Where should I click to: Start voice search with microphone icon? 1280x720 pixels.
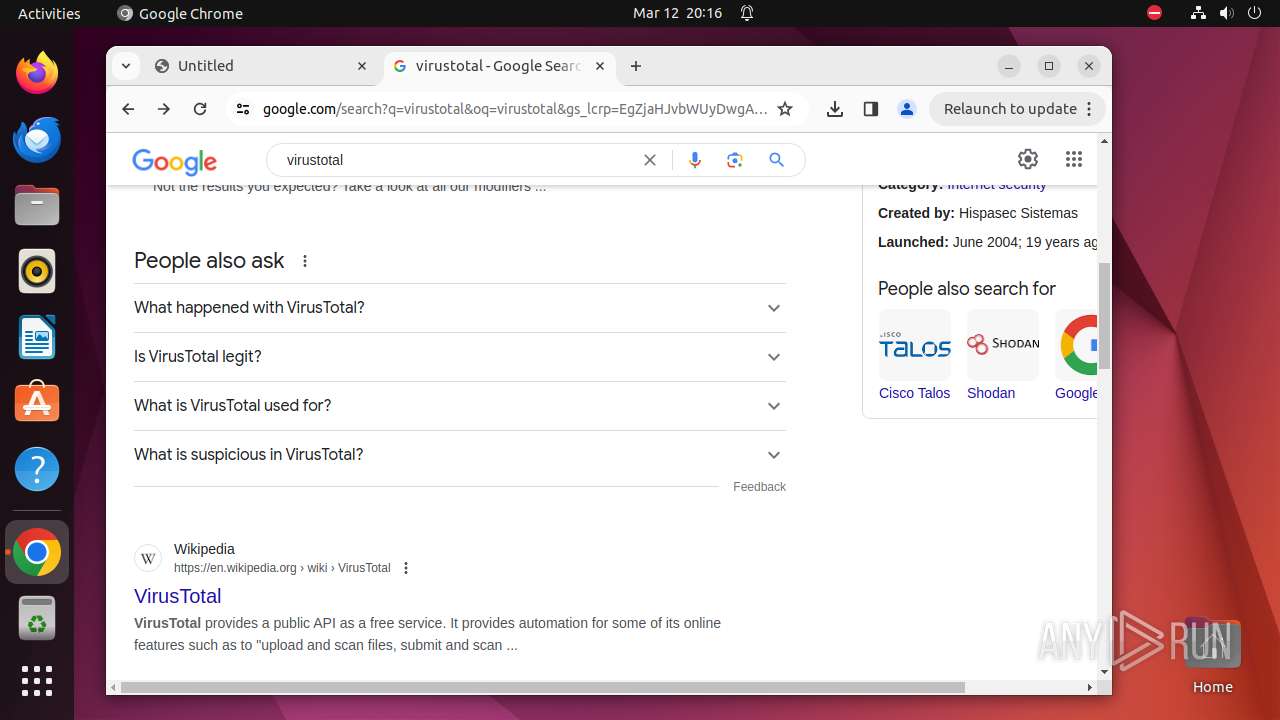695,160
